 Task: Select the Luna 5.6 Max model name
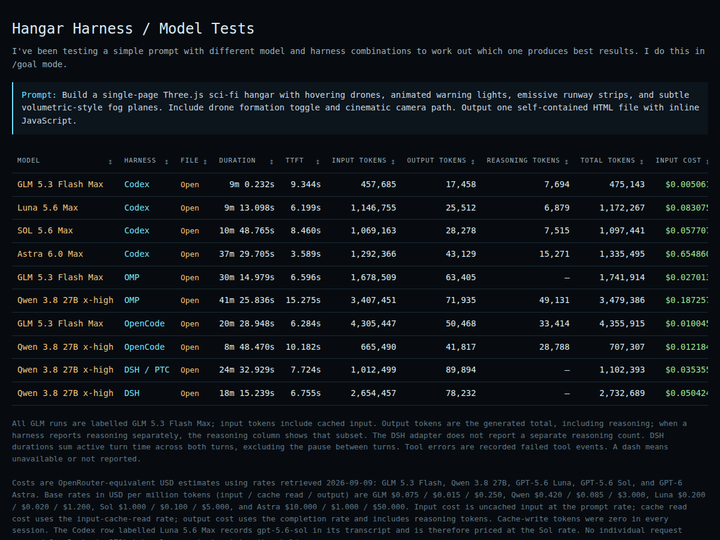coord(48,208)
